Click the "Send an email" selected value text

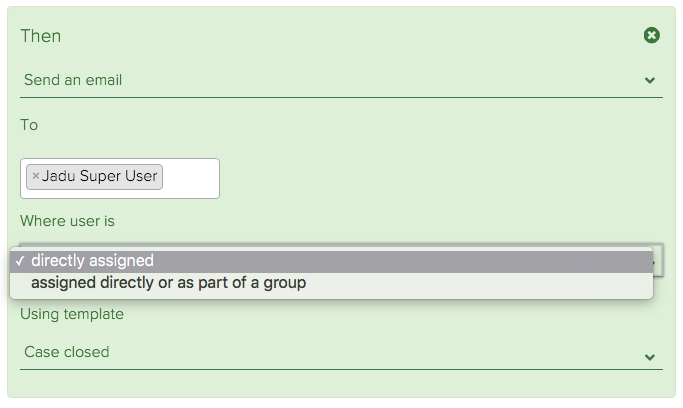[x=73, y=80]
